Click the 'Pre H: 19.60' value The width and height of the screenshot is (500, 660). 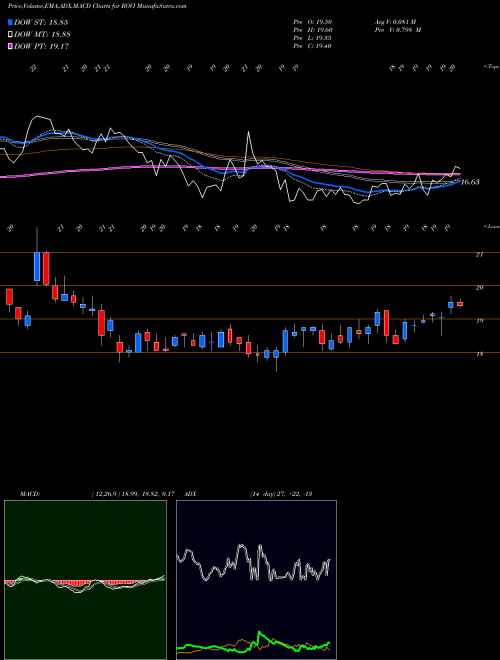point(313,30)
